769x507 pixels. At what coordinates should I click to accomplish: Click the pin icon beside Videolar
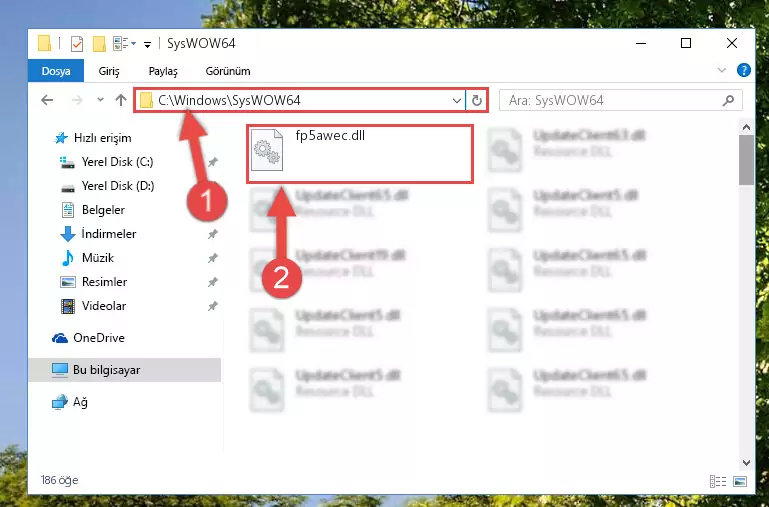point(212,306)
